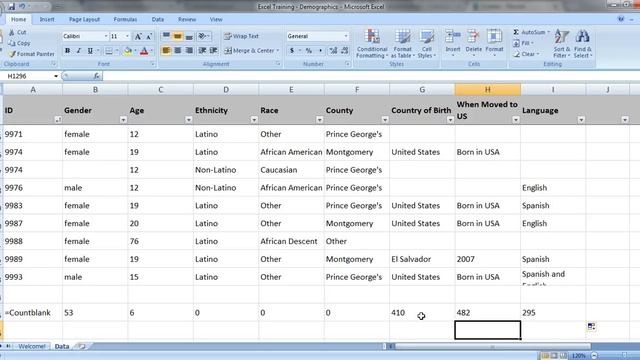Screen dimensions: 640x360
Task: Decrease the cell indent
Action: tap(202, 50)
